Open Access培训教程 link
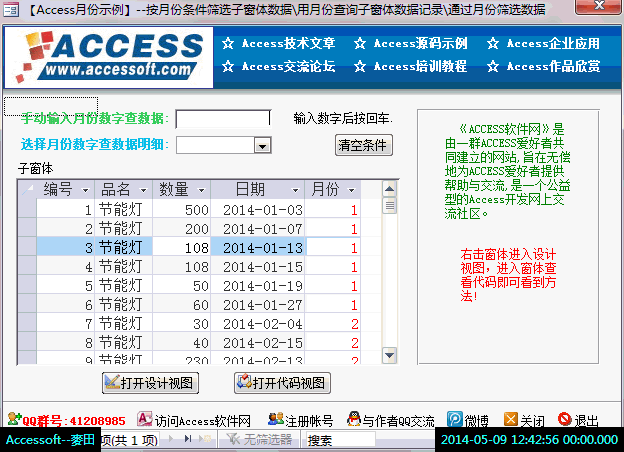Viewport: 624px width, 452px height. (x=421, y=66)
